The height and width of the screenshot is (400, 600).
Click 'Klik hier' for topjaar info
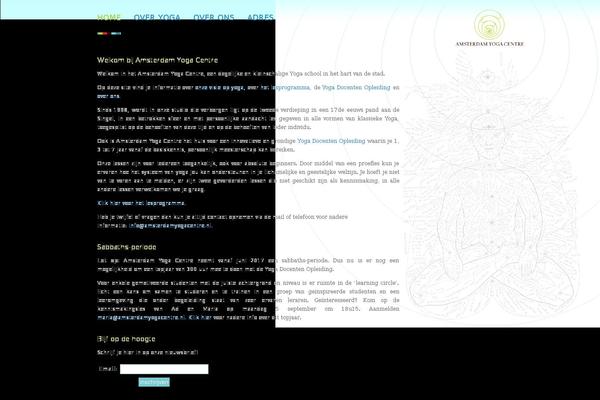click(x=200, y=317)
